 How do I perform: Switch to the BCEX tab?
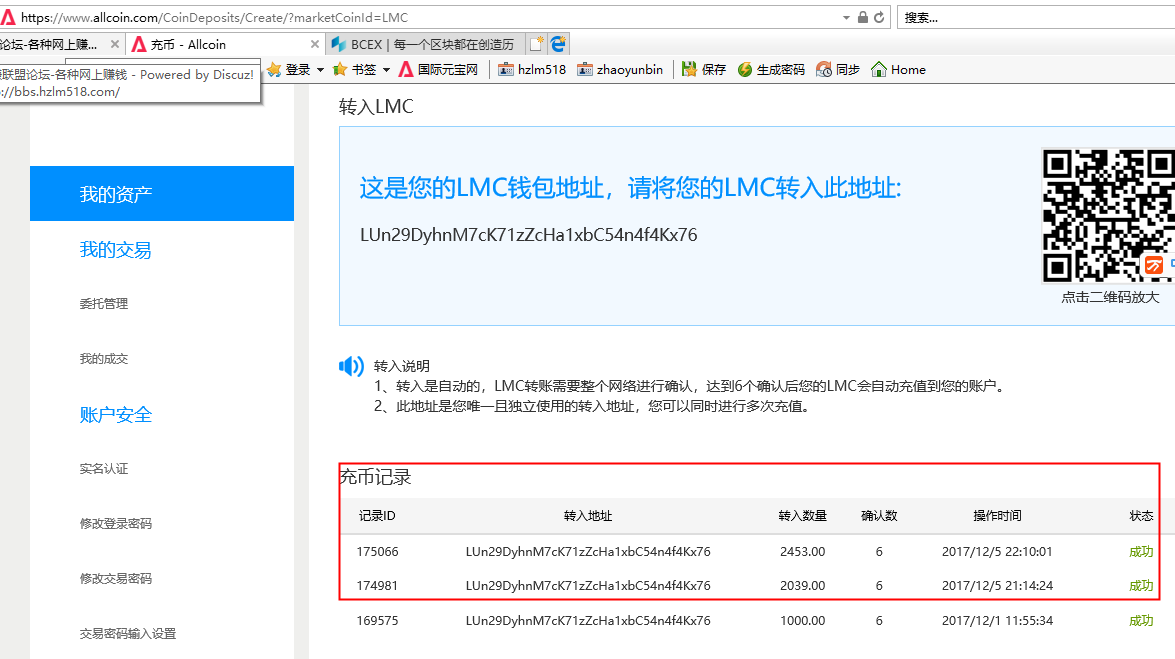[x=430, y=45]
